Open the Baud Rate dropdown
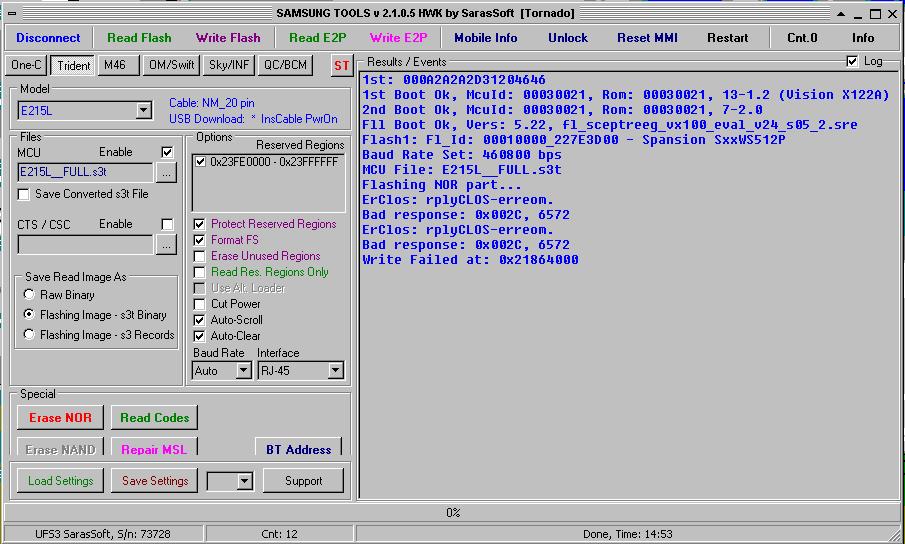Viewport: 905px width, 544px height. click(x=243, y=371)
